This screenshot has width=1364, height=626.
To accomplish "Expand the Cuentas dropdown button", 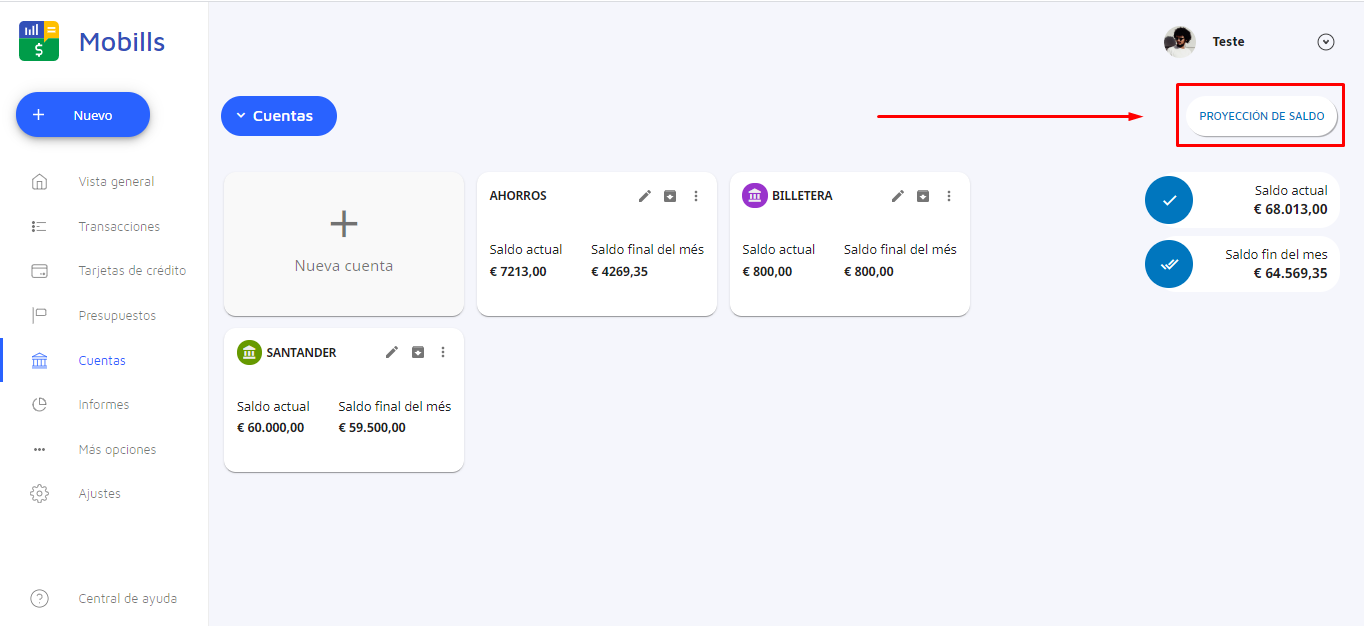I will pyautogui.click(x=279, y=116).
